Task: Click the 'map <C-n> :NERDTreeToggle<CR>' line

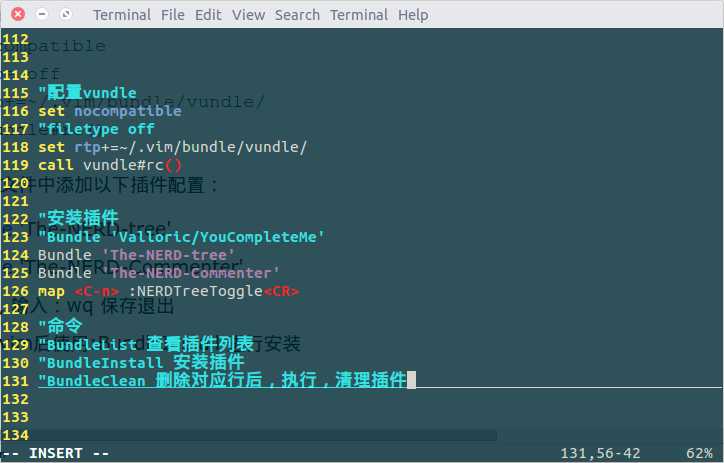Action: coord(169,291)
